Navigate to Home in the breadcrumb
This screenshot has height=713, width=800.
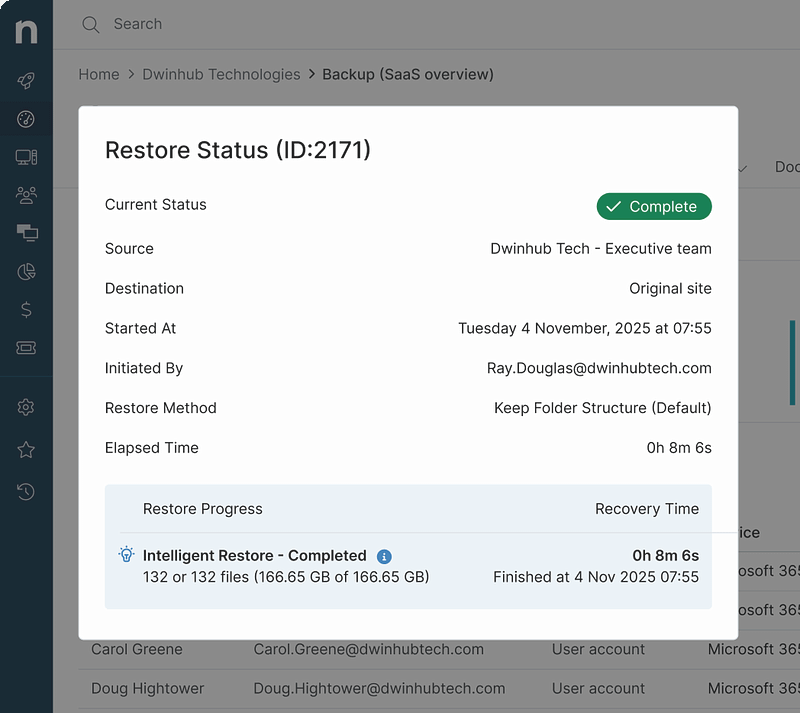[99, 74]
